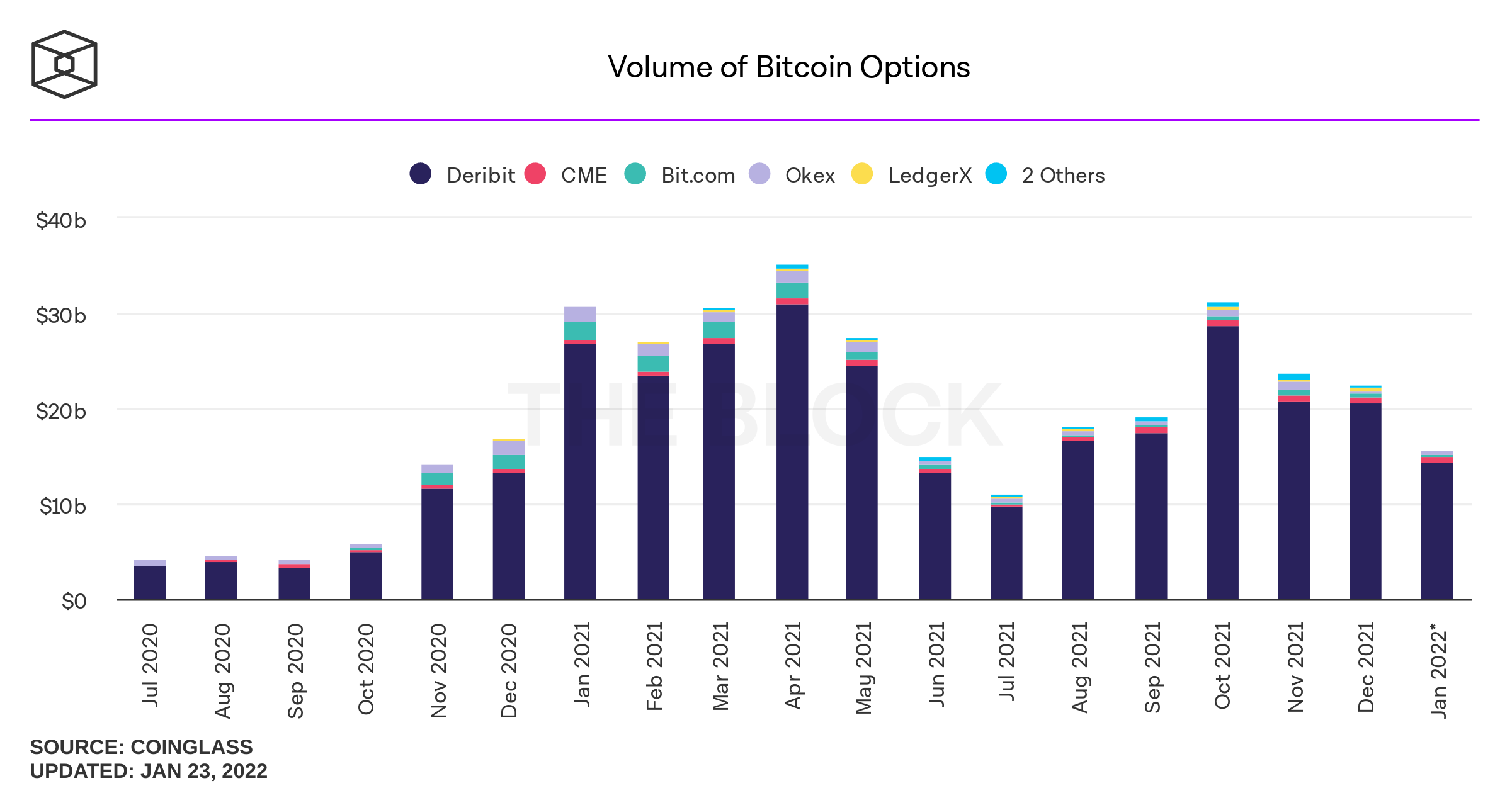Click the Deribit dark navy legend dot
Image resolution: width=1512 pixels, height=793 pixels.
(420, 174)
